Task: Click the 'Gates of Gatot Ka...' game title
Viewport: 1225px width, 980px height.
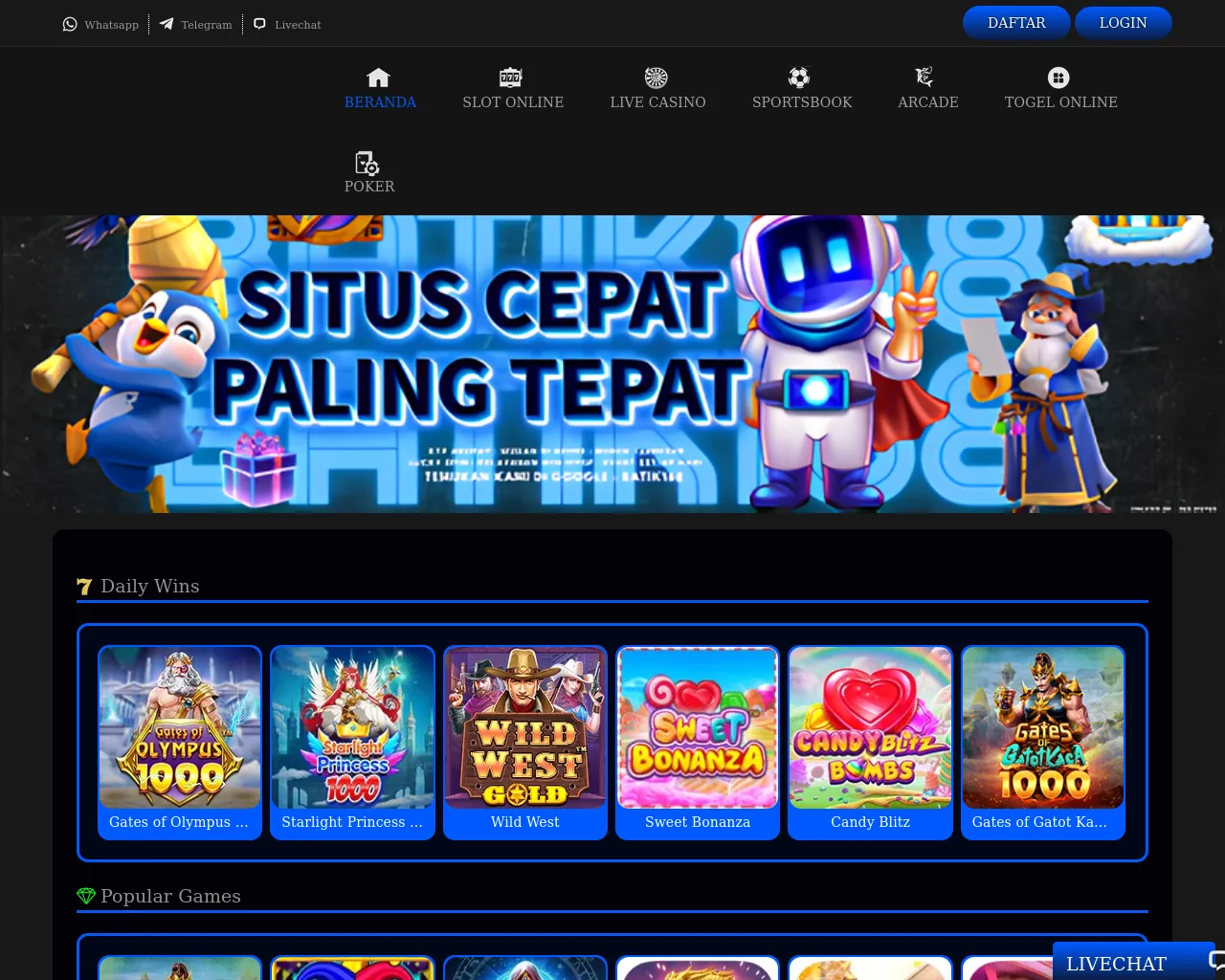Action: (x=1039, y=822)
